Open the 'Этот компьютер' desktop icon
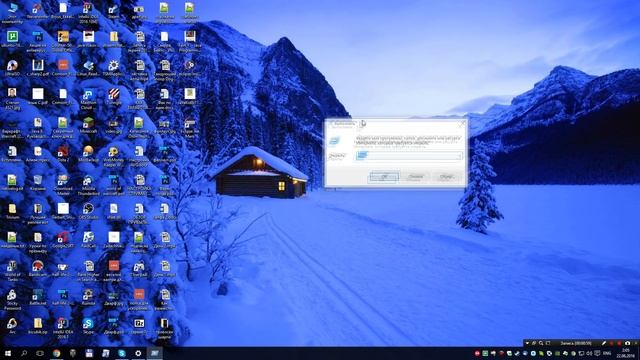Viewport: 640px width, 360px height. 12,12
